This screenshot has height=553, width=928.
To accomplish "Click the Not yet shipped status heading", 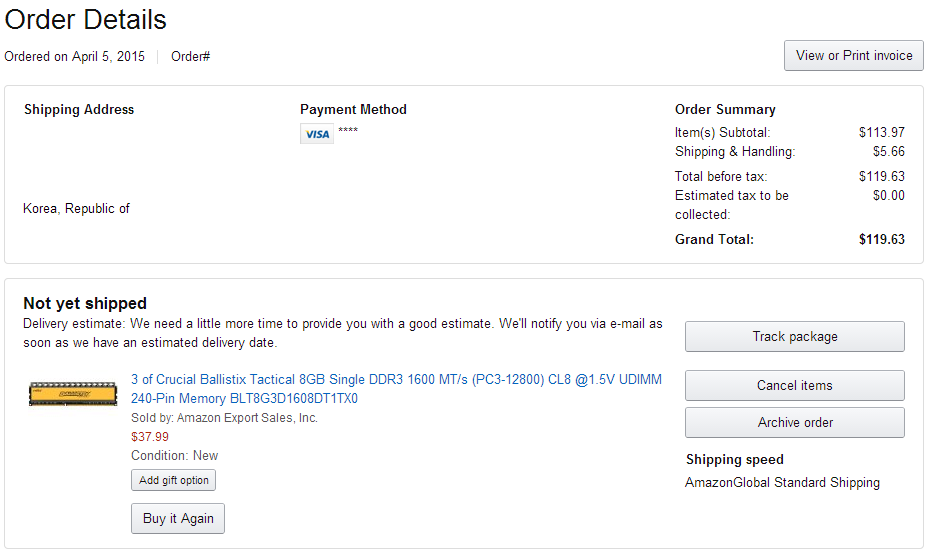I will [85, 303].
